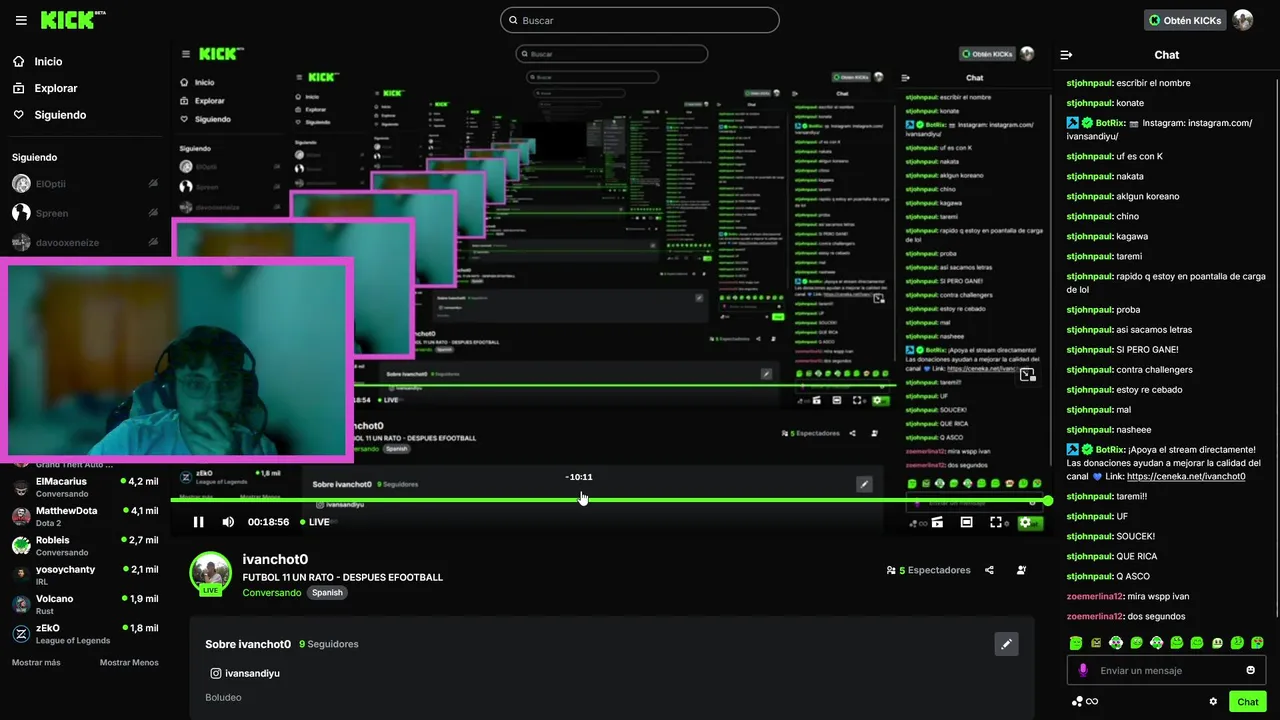Viewport: 1280px width, 720px height.
Task: Click the Spreen notification mute icon
Action: coord(153,213)
